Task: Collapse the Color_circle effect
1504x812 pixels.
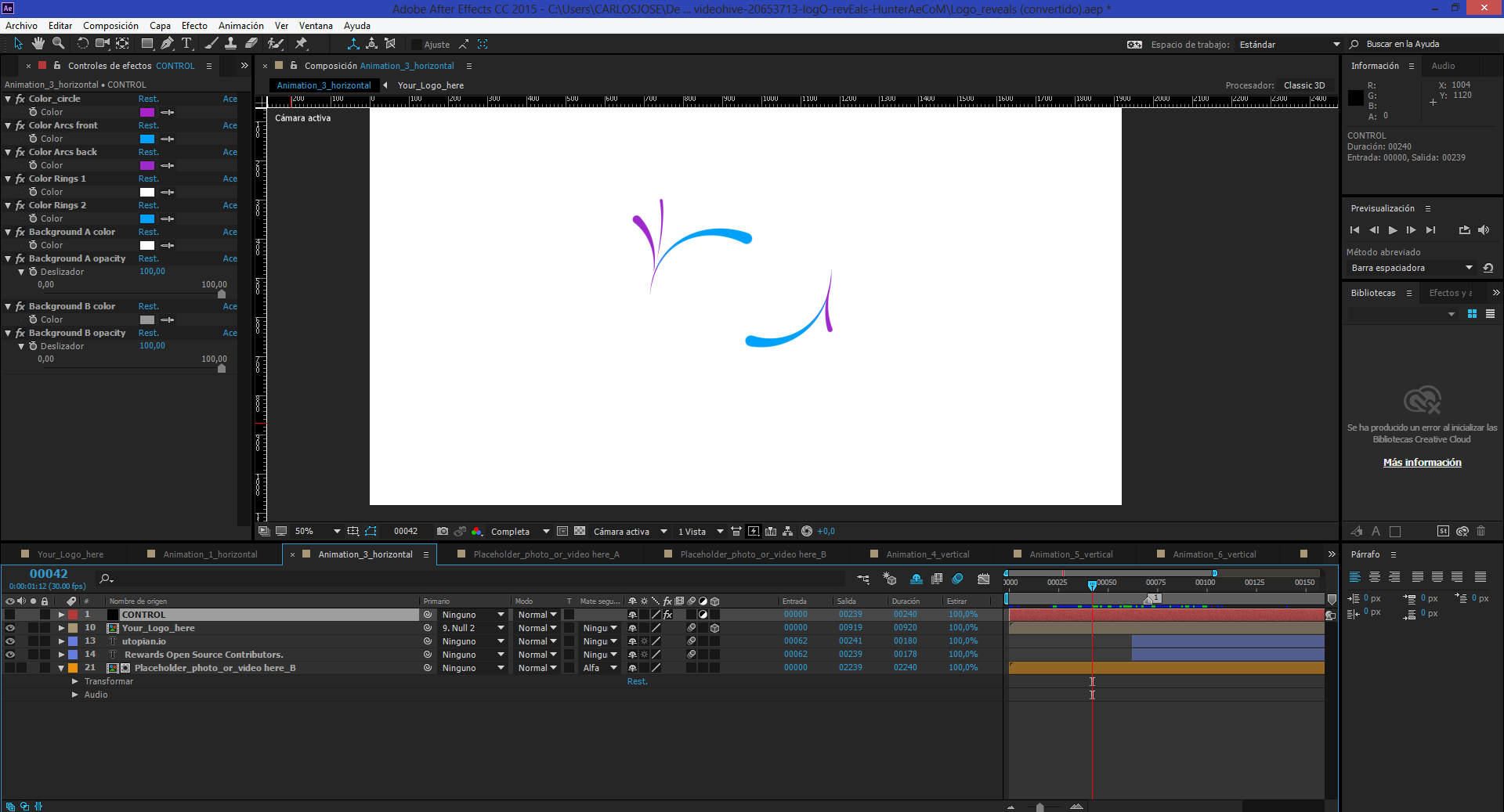Action: point(8,99)
